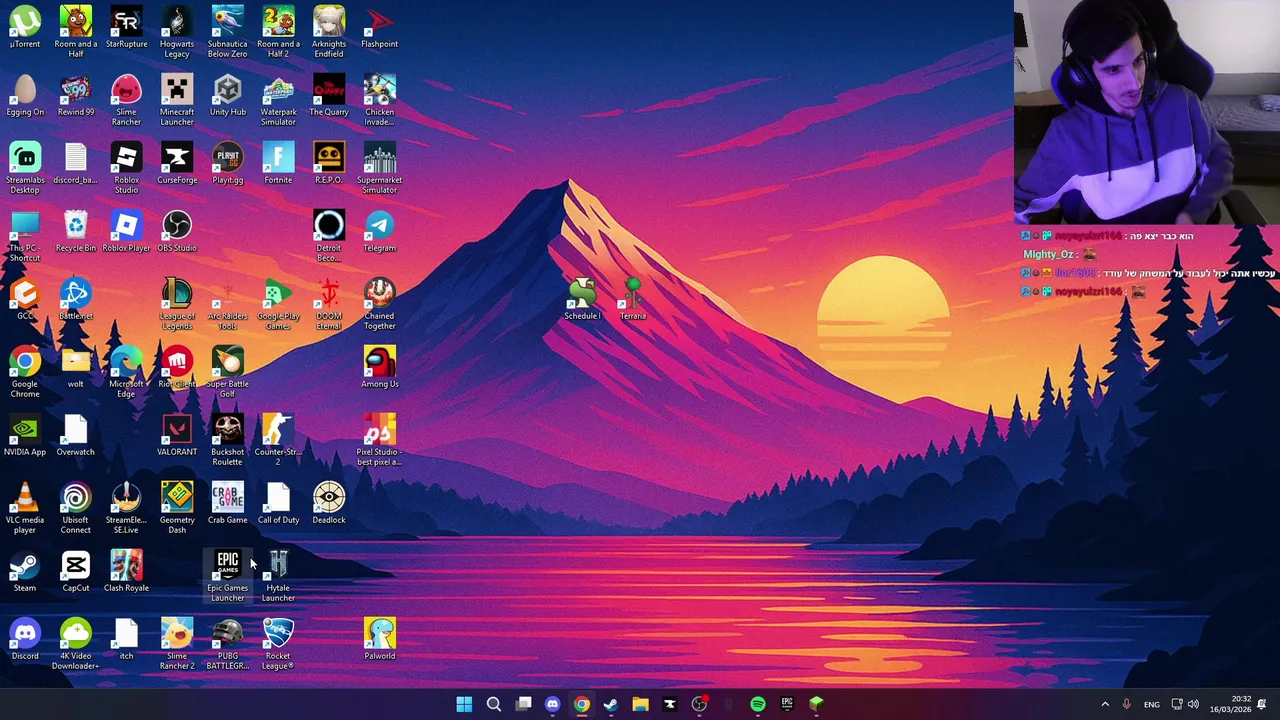
Task: Select the Crab Game desktop icon
Action: click(x=227, y=503)
